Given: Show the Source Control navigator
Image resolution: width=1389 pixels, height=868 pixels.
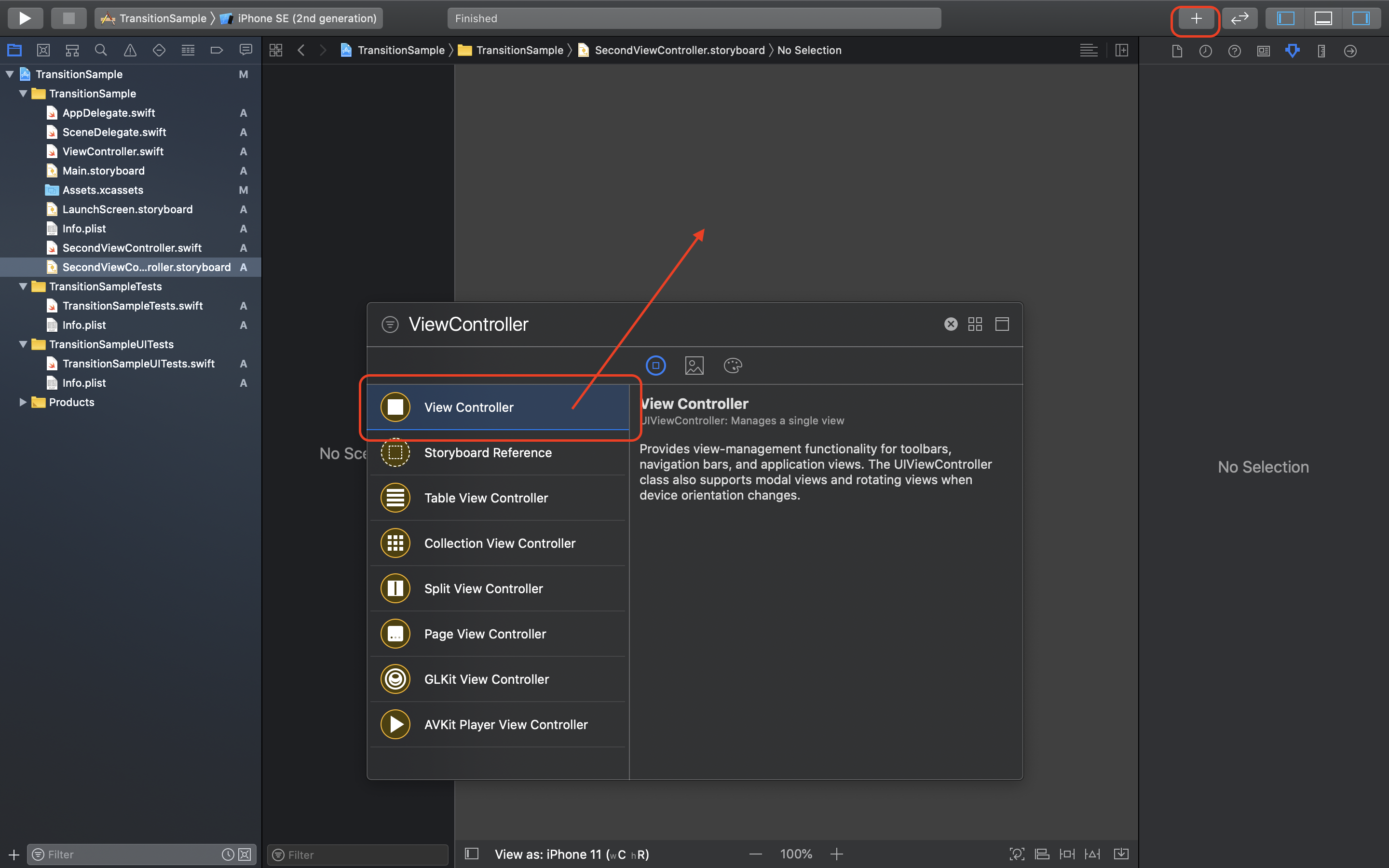Looking at the screenshot, I should [x=43, y=51].
